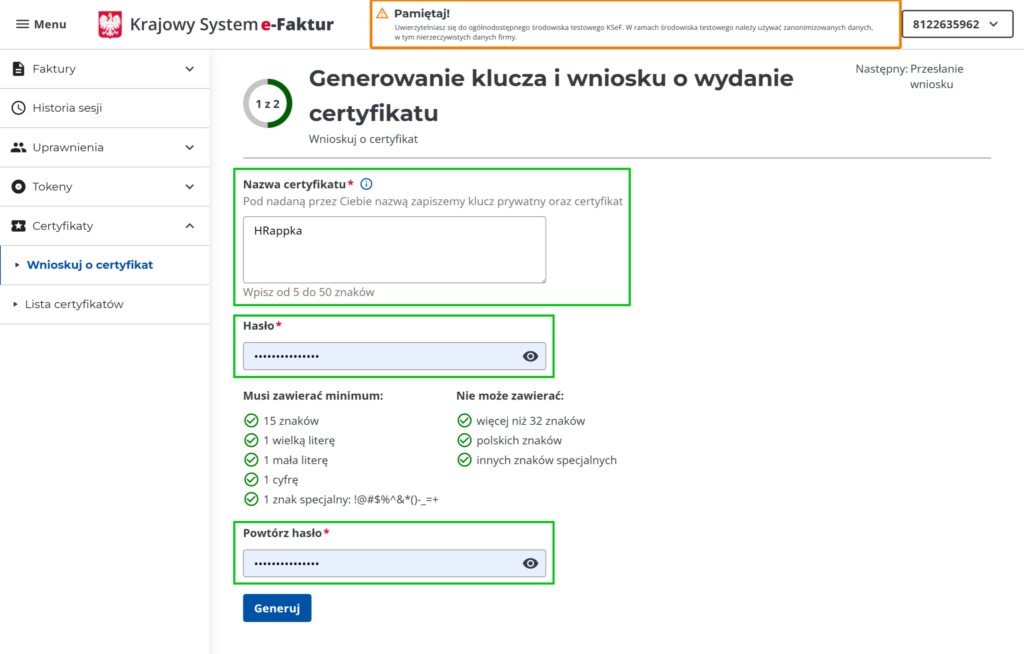Click the warning triangle icon in Pamiętaj banner
Viewport: 1024px width, 654px height.
(381, 13)
